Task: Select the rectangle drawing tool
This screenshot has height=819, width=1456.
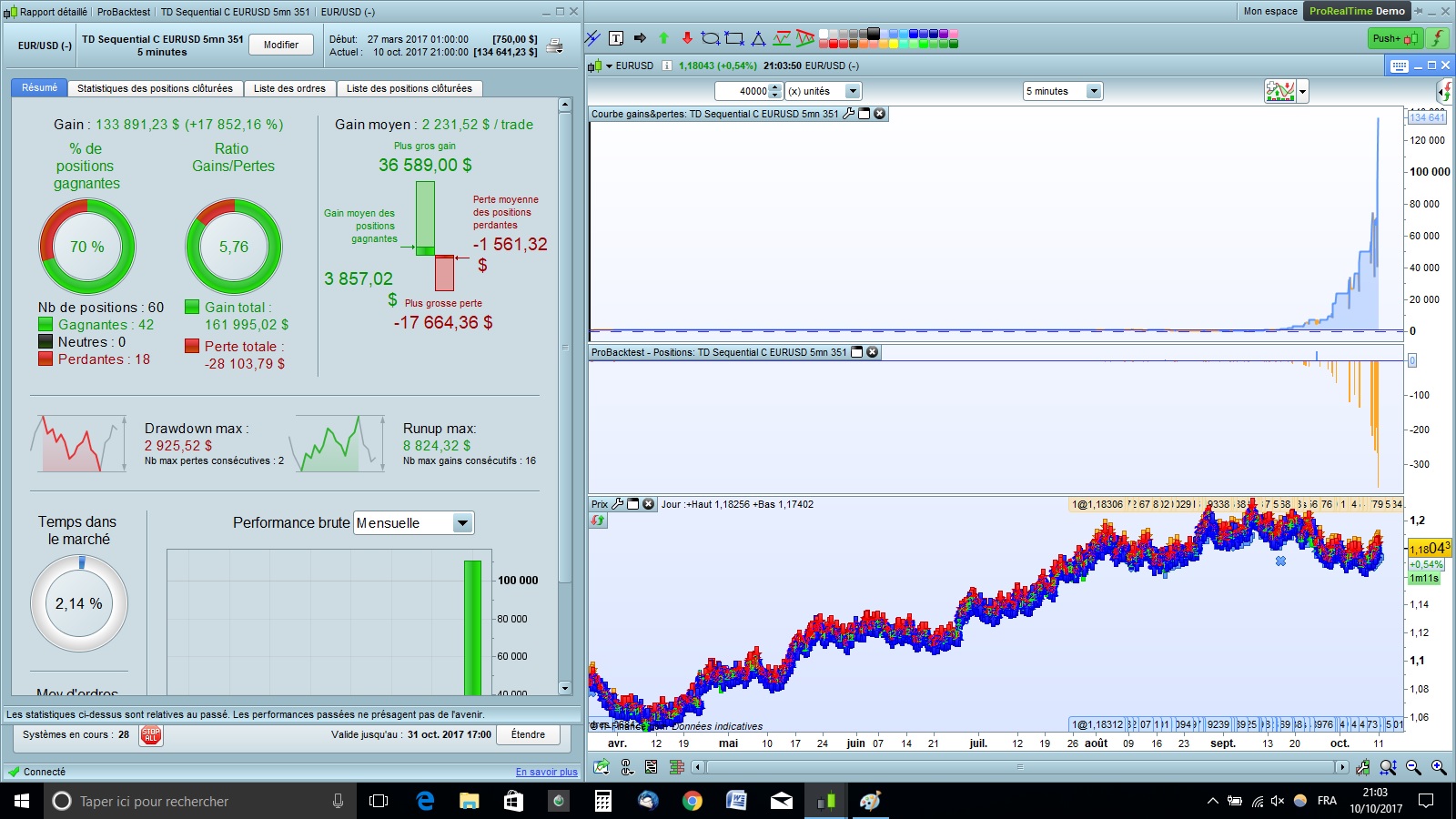Action: tap(734, 38)
